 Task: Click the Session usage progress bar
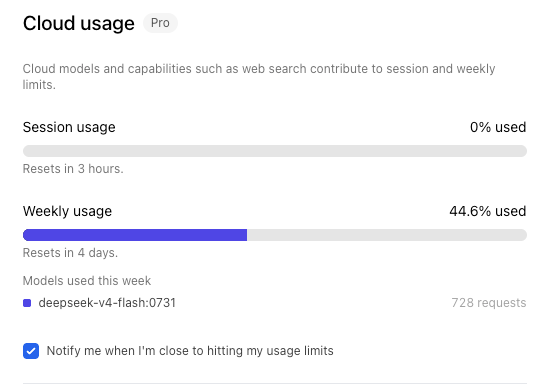click(275, 151)
